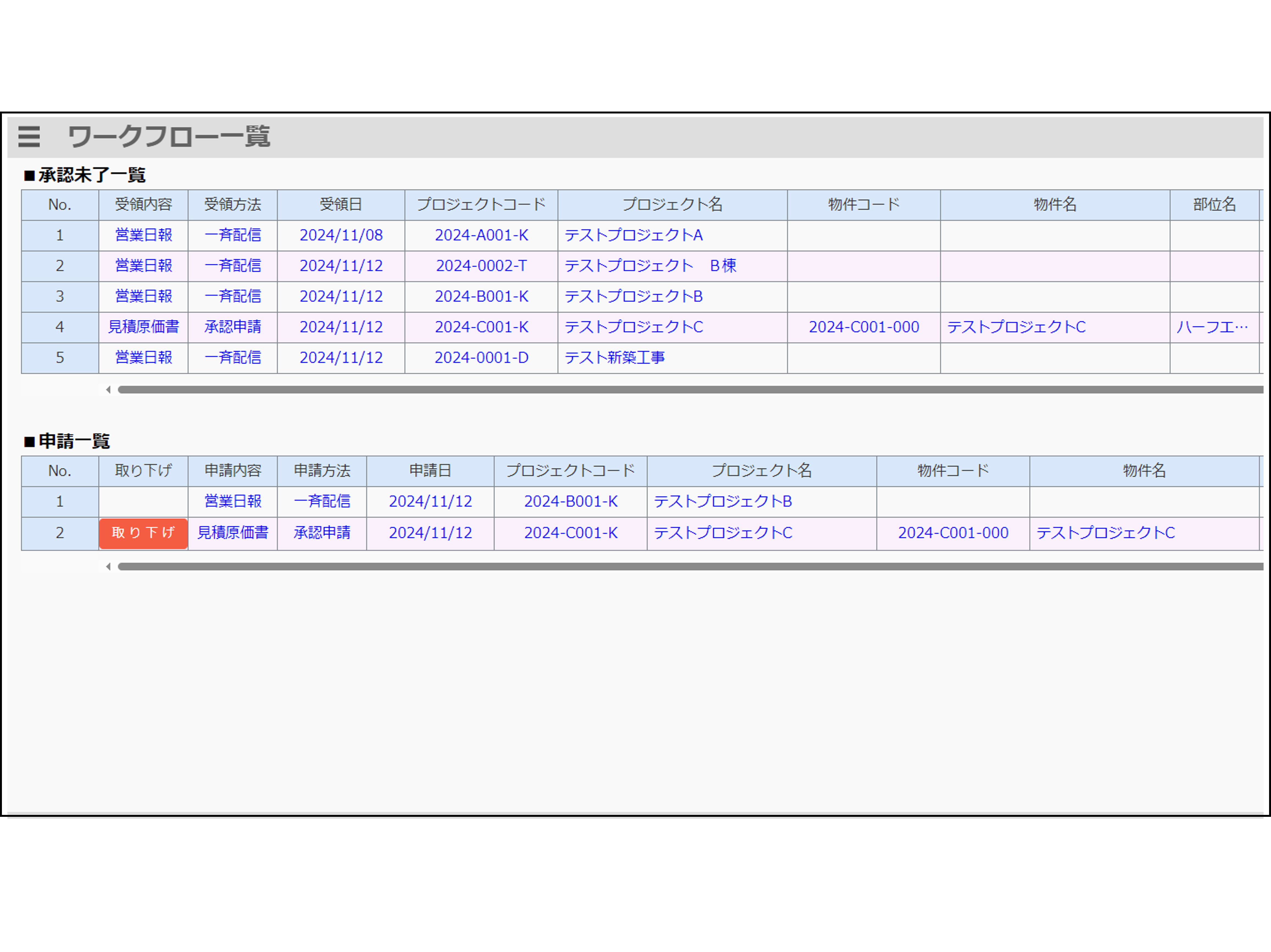Click 2024-0001-D project code link
This screenshot has width=1271, height=952.
point(482,357)
